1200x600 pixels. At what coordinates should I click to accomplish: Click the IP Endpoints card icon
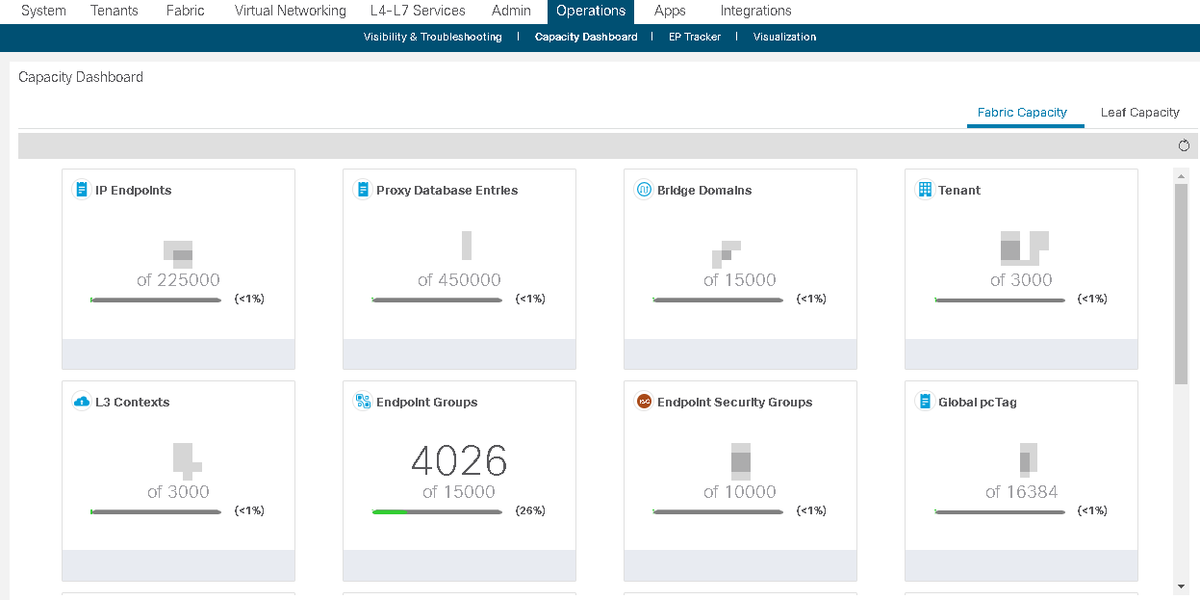tap(82, 189)
